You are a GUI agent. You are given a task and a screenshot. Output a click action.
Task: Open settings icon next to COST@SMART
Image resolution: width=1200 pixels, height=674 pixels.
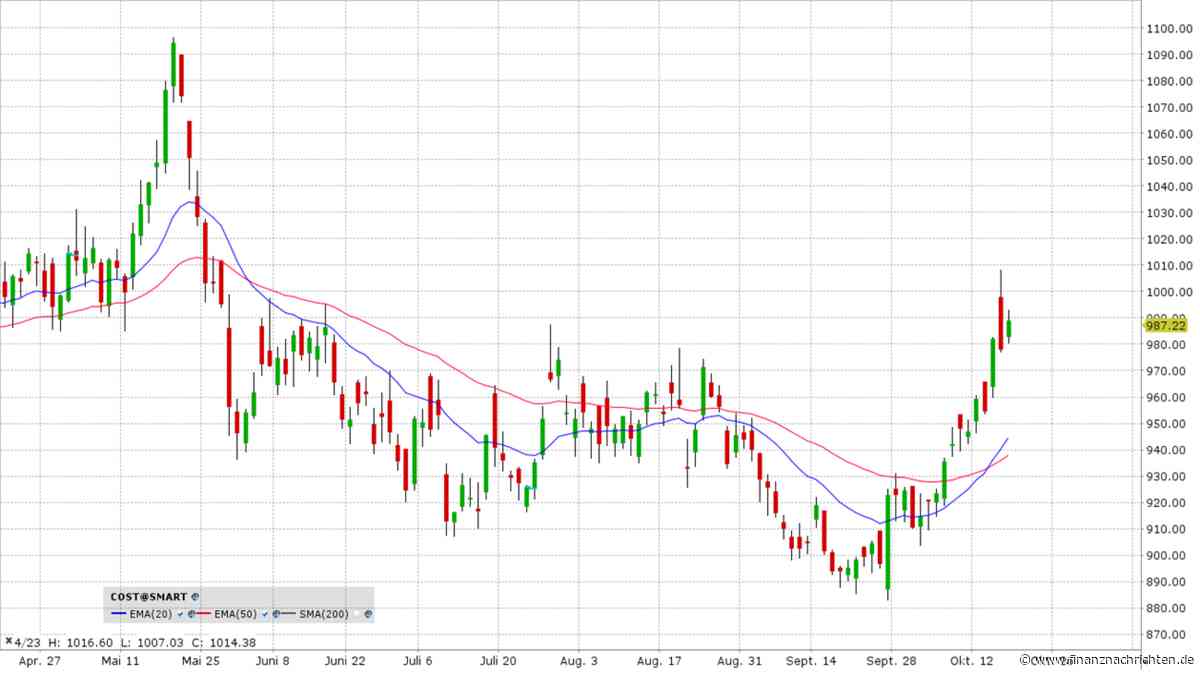click(x=195, y=596)
